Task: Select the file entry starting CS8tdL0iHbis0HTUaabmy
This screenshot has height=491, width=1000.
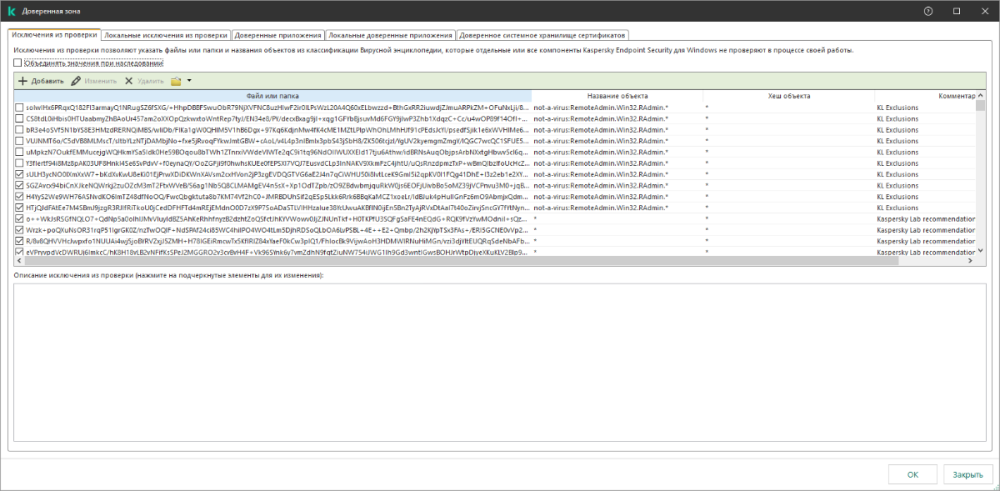Action: click(277, 119)
